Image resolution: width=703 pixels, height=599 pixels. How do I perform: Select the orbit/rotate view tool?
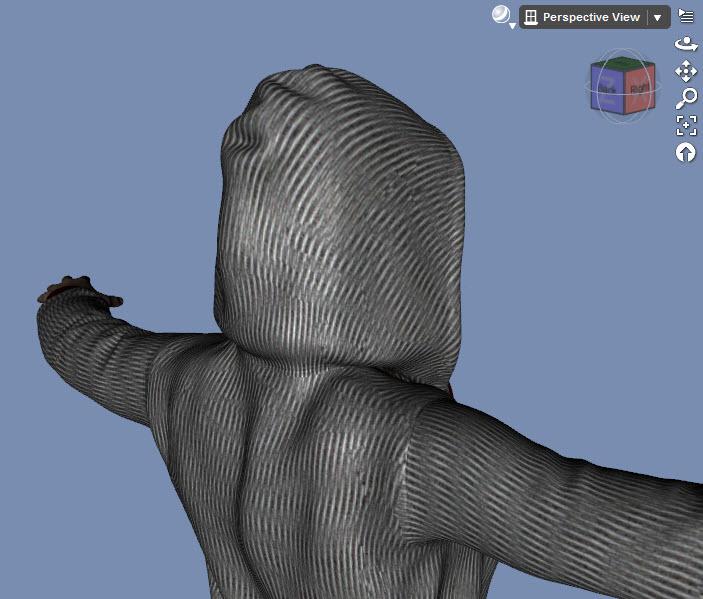(x=686, y=44)
